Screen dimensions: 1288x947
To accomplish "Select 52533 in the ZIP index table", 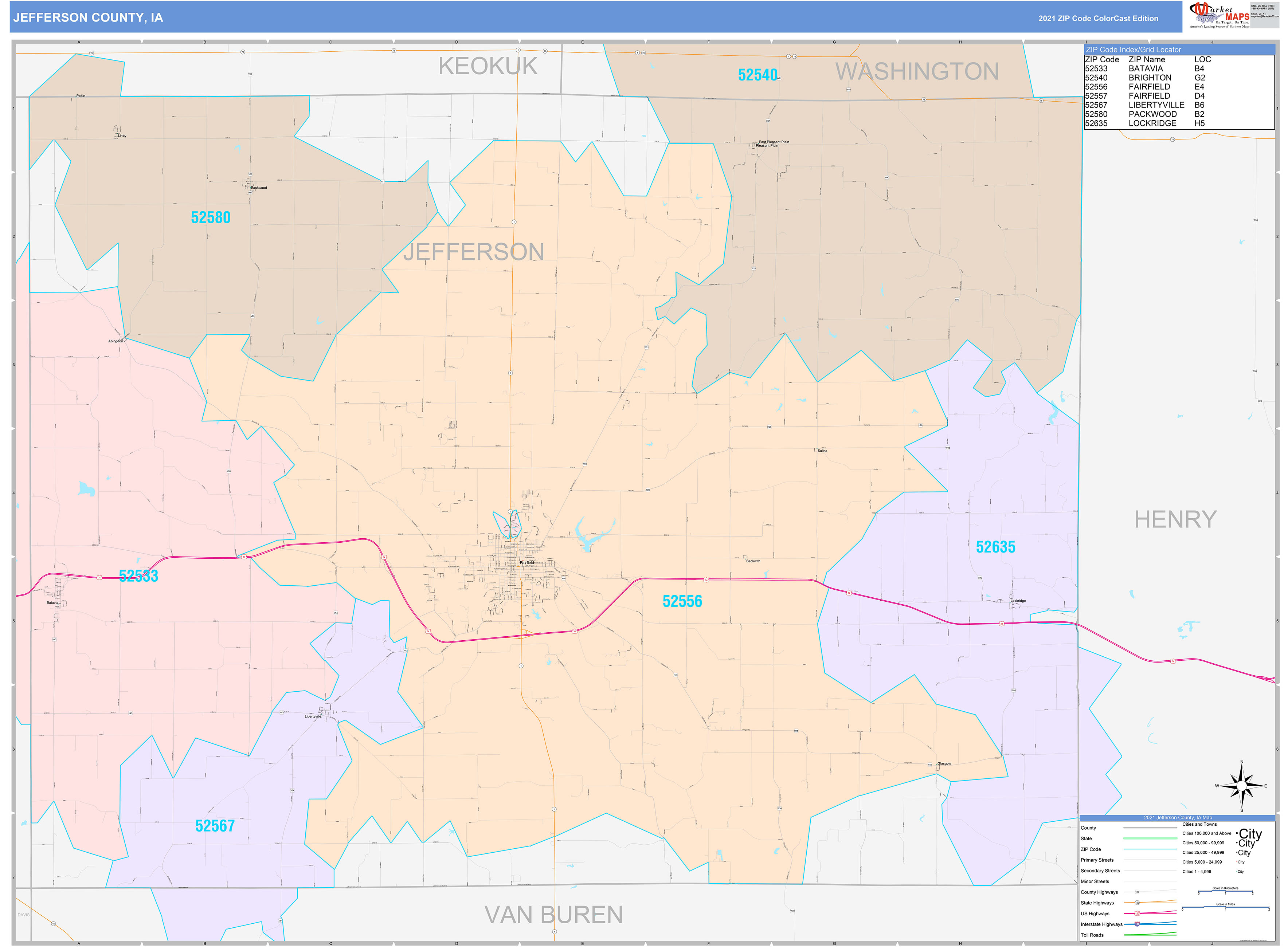I will coord(1096,68).
